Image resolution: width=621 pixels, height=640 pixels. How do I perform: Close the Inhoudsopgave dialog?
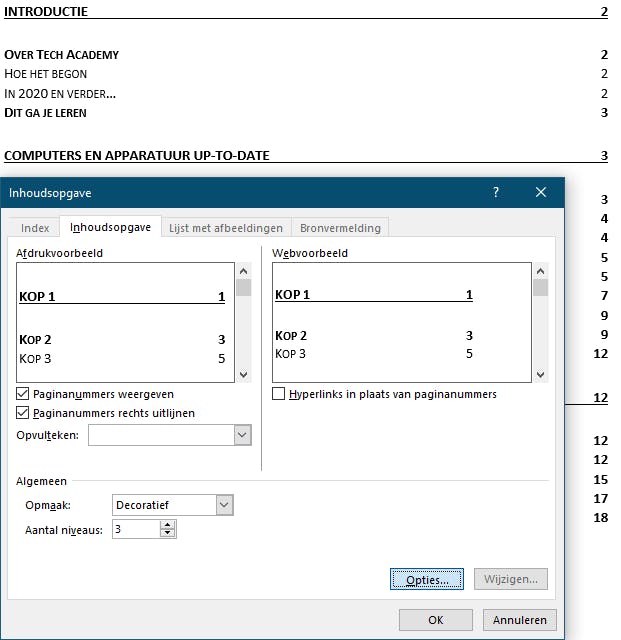(x=541, y=192)
